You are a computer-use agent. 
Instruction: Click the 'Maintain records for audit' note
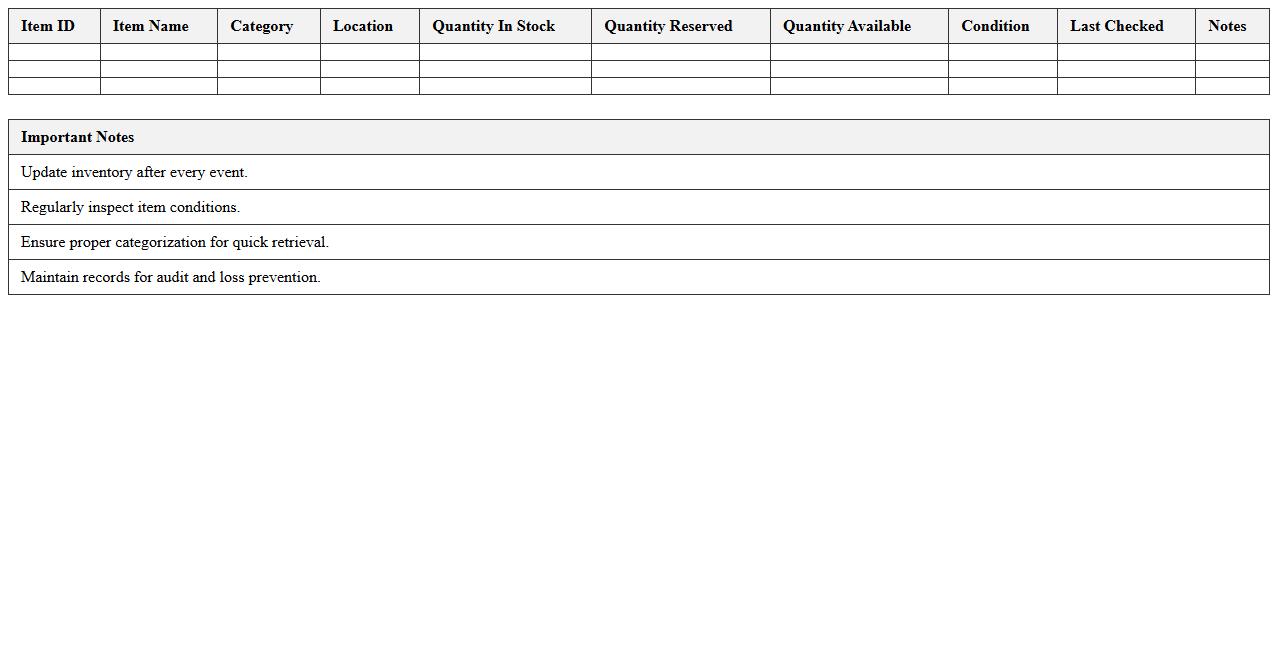171,277
